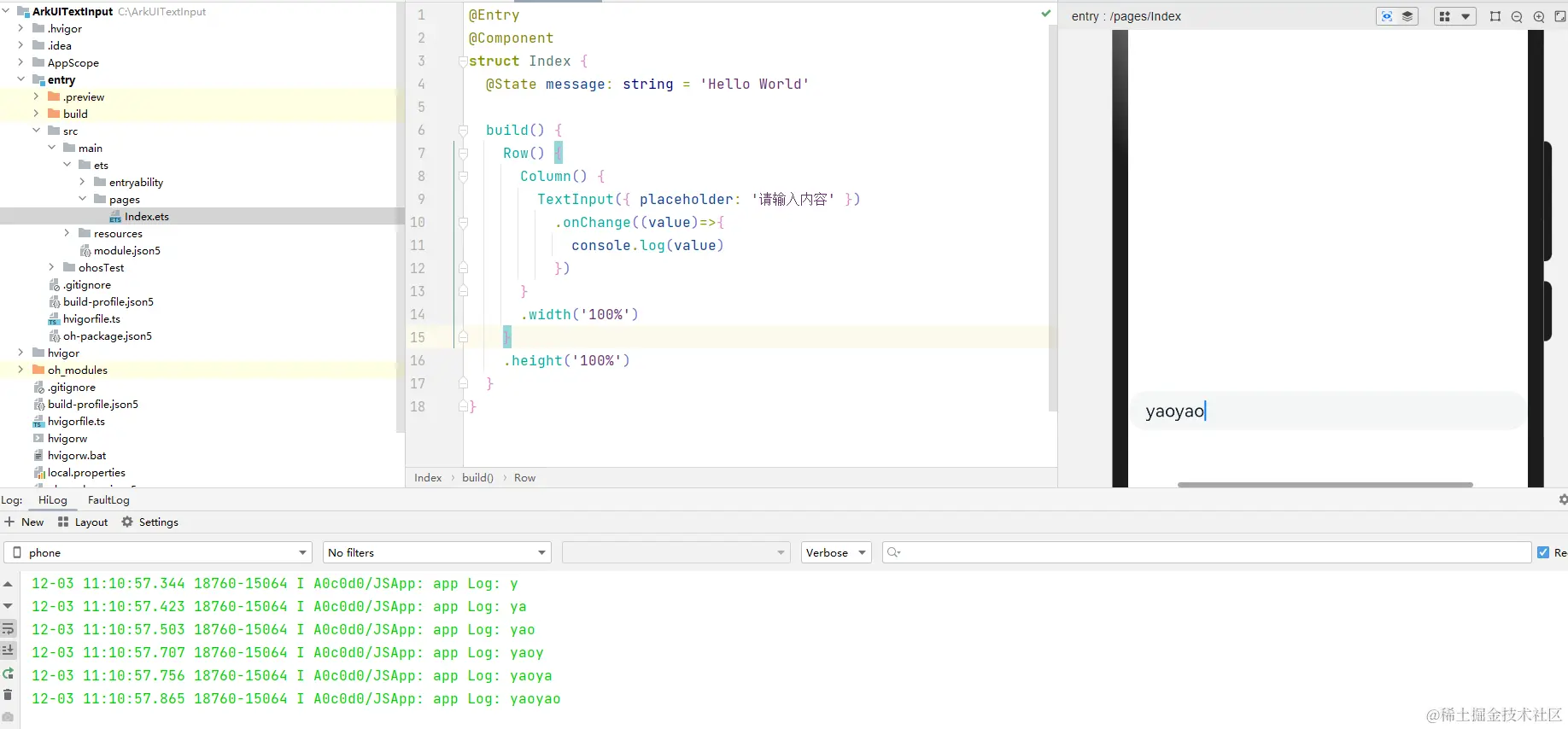Click Index in the editor breadcrumb

428,478
